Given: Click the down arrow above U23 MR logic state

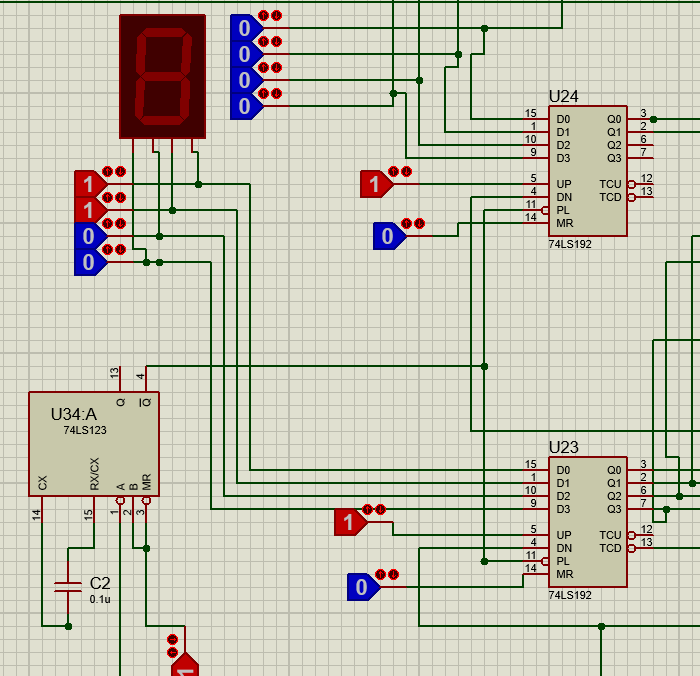Looking at the screenshot, I should (x=393, y=574).
